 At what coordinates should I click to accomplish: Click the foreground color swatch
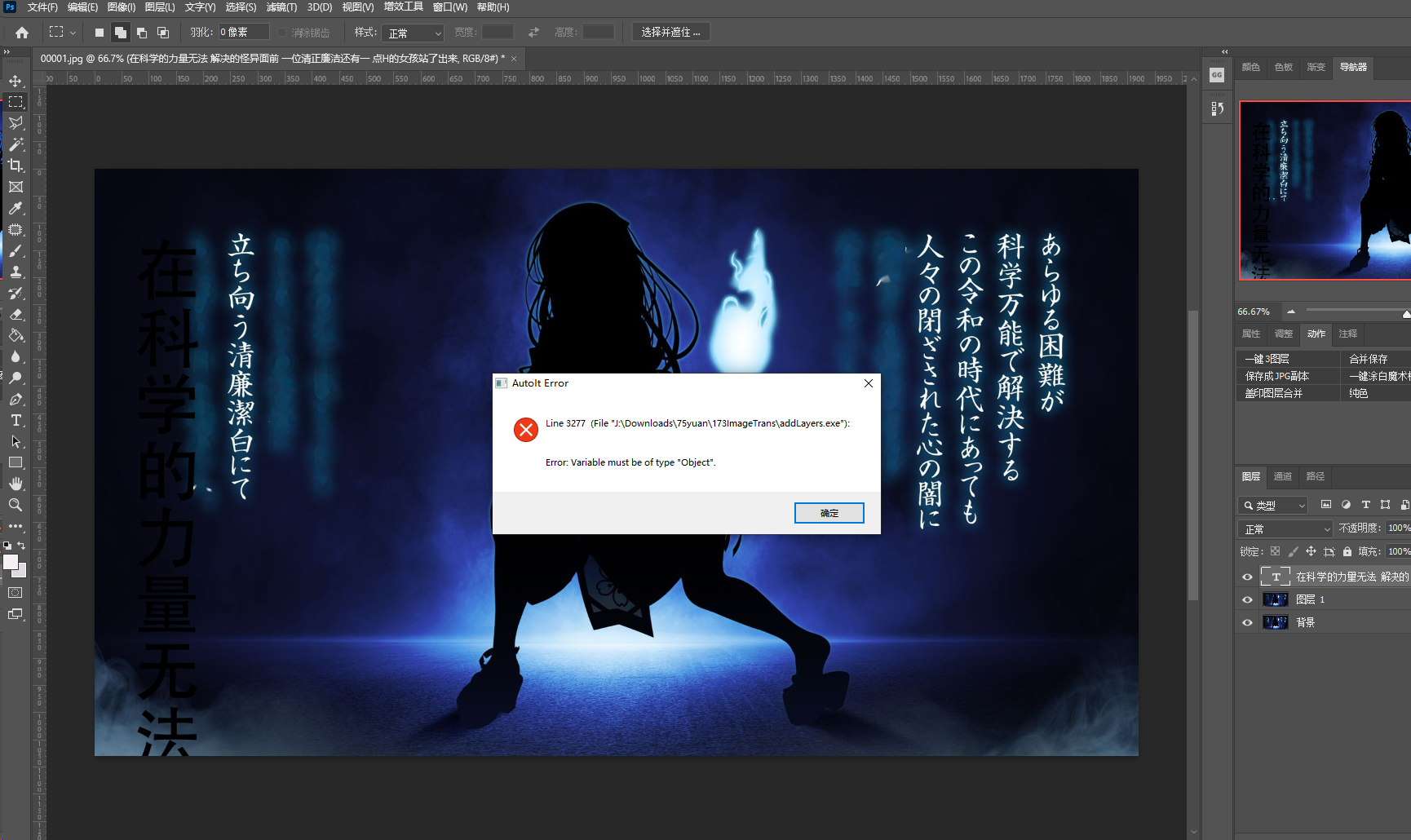click(11, 562)
